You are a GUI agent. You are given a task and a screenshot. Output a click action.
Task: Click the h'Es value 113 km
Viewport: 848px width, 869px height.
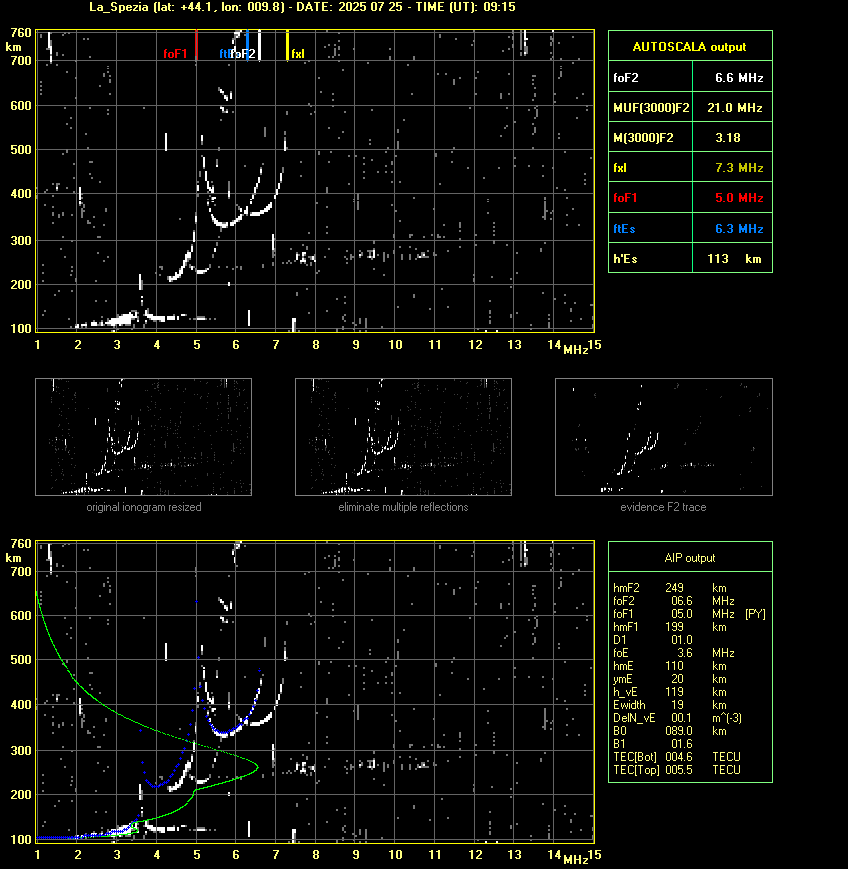click(734, 259)
